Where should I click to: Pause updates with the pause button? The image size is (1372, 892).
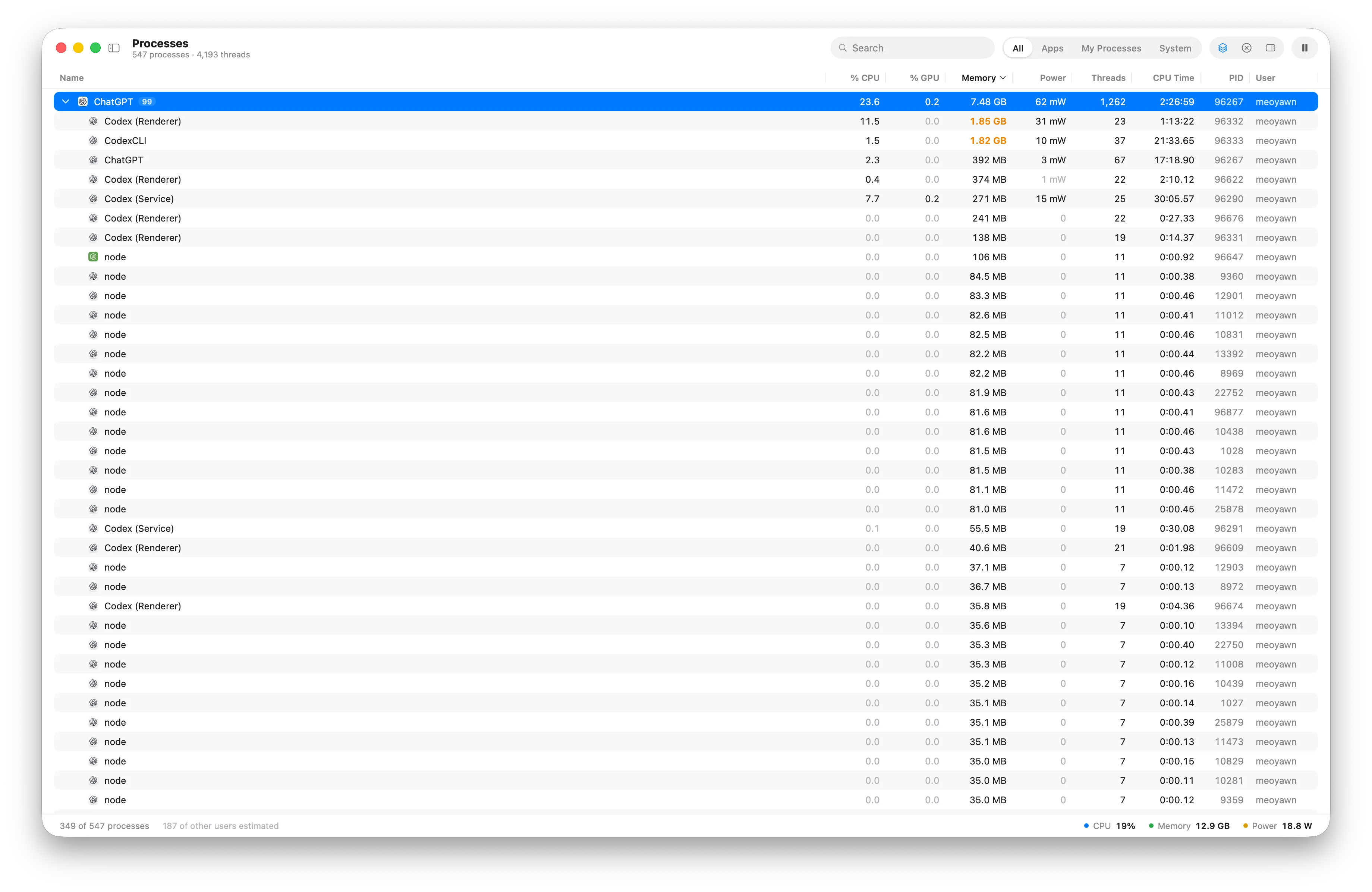pyautogui.click(x=1305, y=48)
